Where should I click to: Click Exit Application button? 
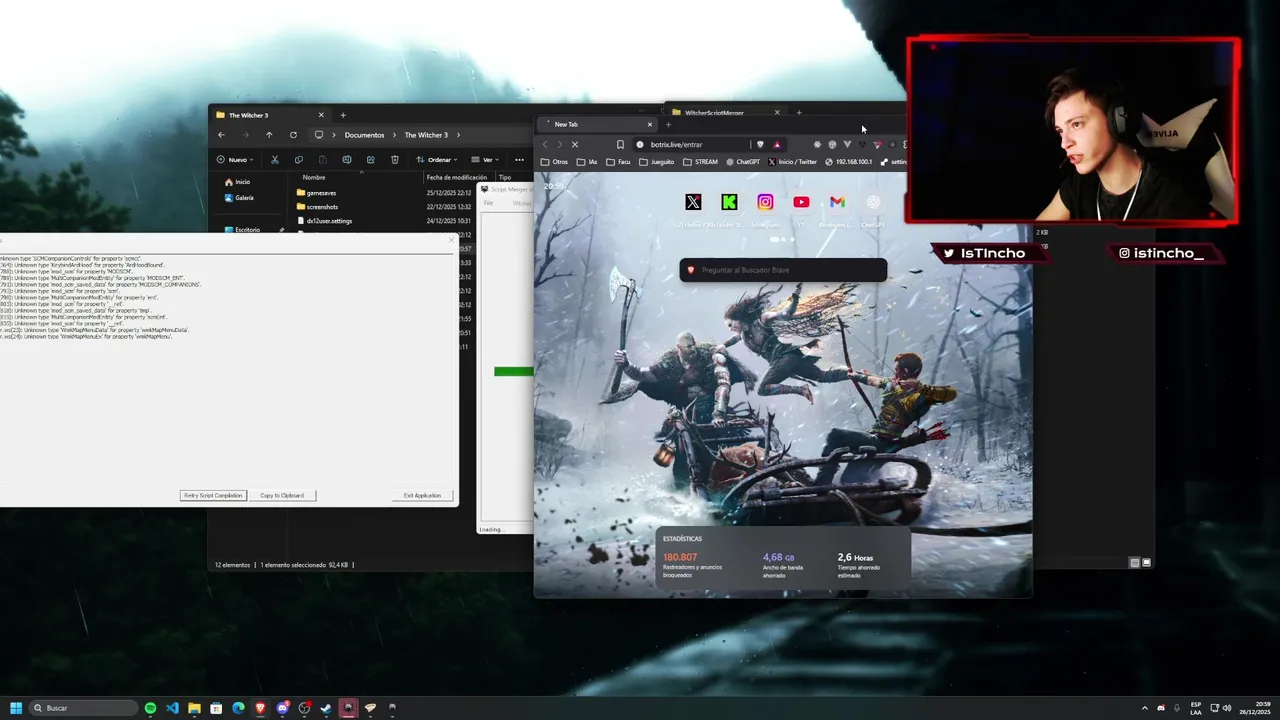tap(422, 495)
